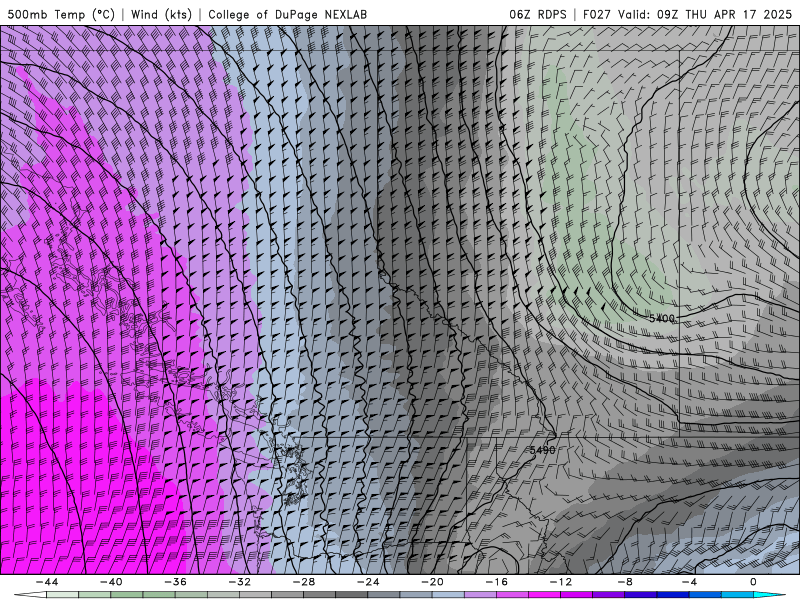
Task: Click the "College of DuPage NEXLAB" credit
Action: [287, 14]
